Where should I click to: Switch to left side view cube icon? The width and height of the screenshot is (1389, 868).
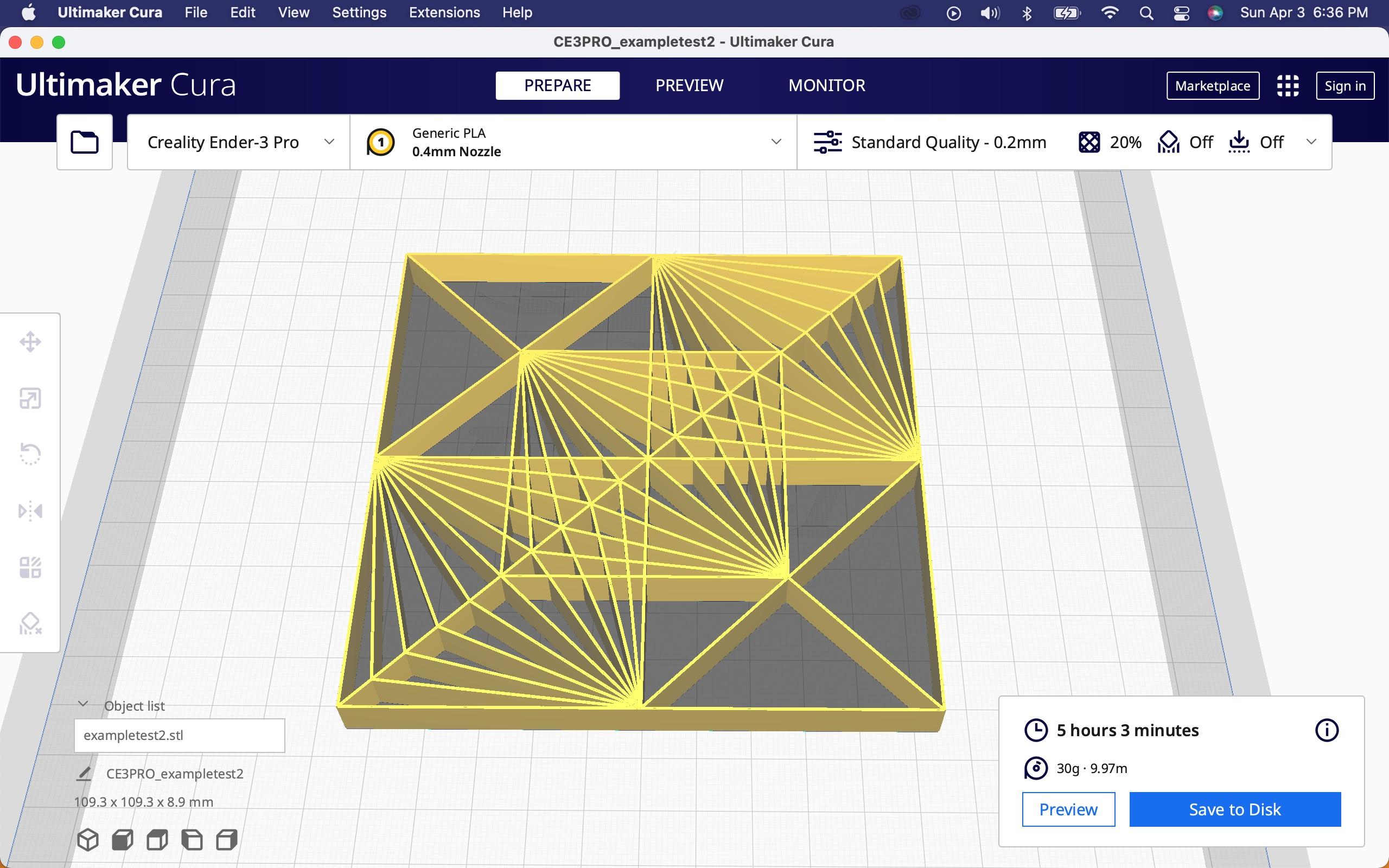pos(192,840)
